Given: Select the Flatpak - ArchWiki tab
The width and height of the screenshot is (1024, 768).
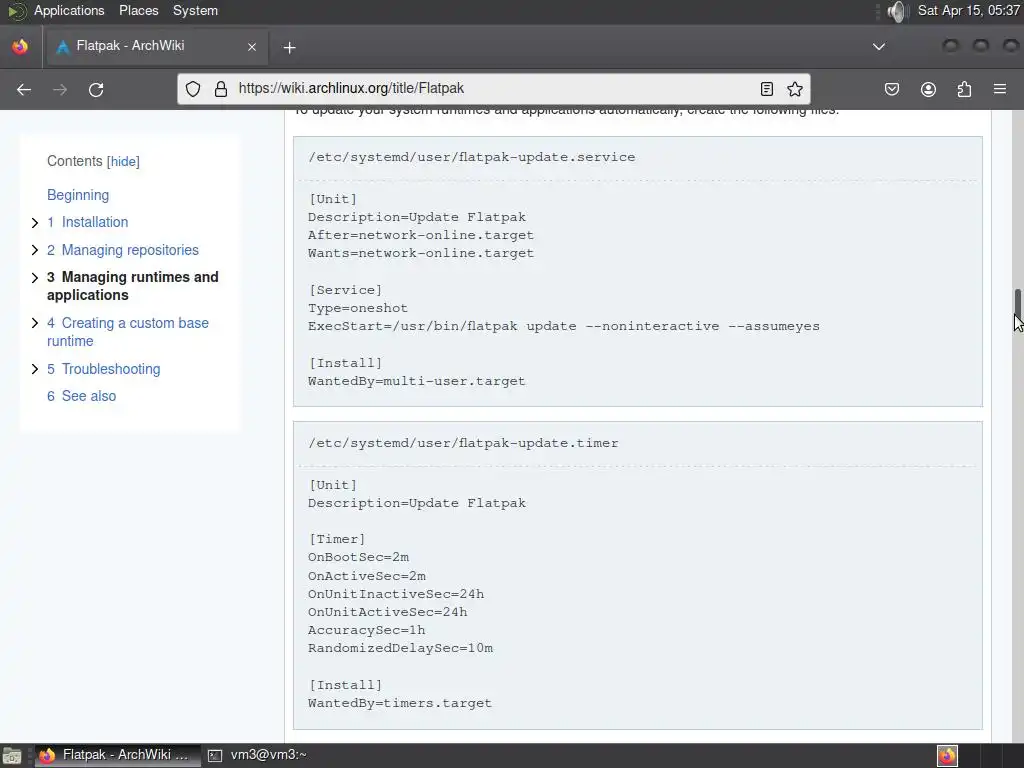Looking at the screenshot, I should click(x=155, y=46).
